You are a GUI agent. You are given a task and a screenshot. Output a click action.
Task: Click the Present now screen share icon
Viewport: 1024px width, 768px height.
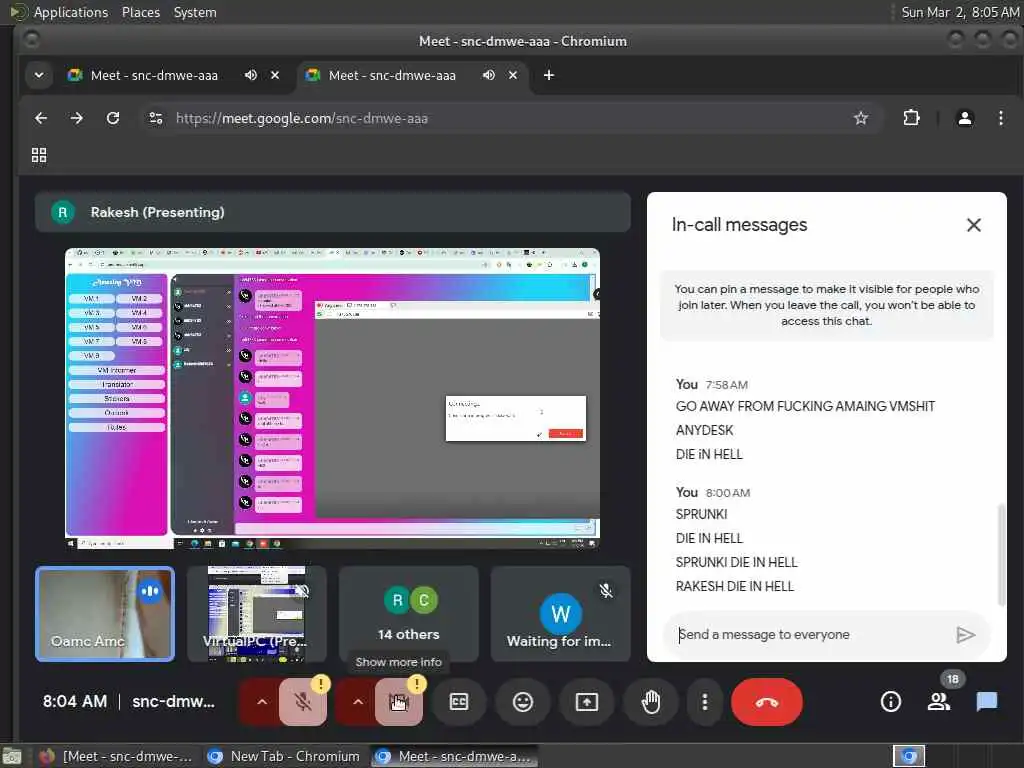click(586, 702)
